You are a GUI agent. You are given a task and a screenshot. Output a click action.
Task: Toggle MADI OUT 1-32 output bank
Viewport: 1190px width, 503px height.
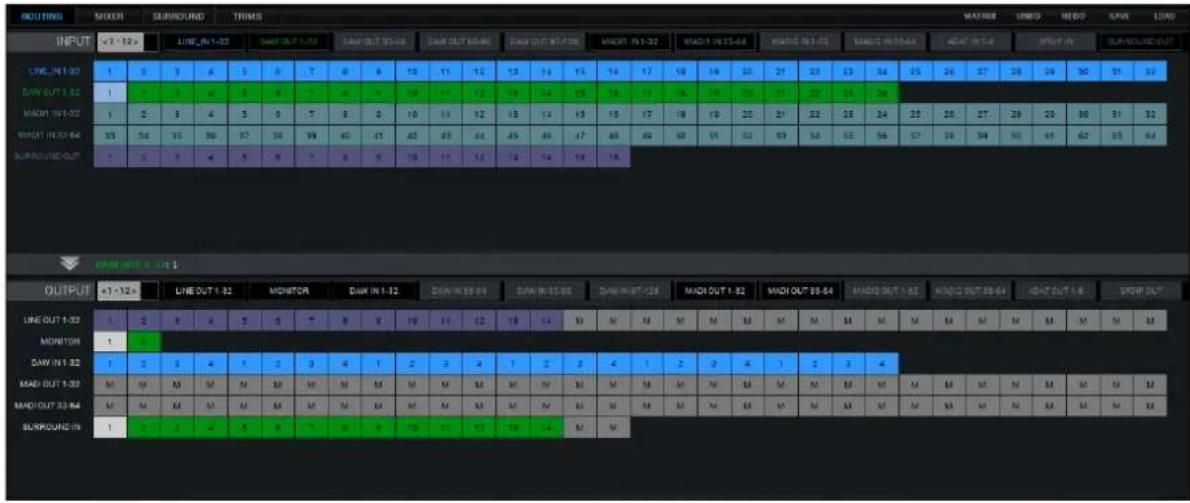click(715, 292)
